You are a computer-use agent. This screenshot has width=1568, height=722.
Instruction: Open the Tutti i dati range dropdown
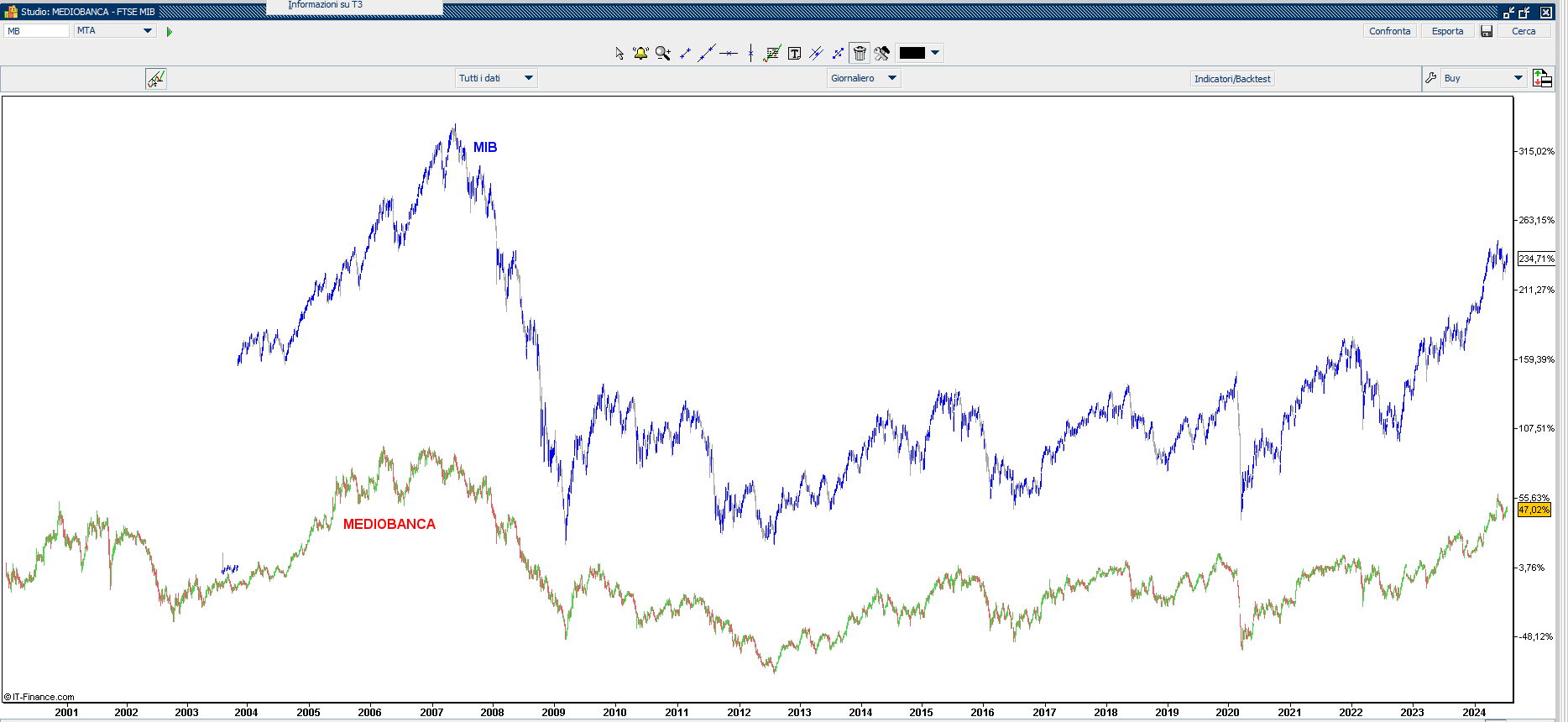[x=495, y=78]
